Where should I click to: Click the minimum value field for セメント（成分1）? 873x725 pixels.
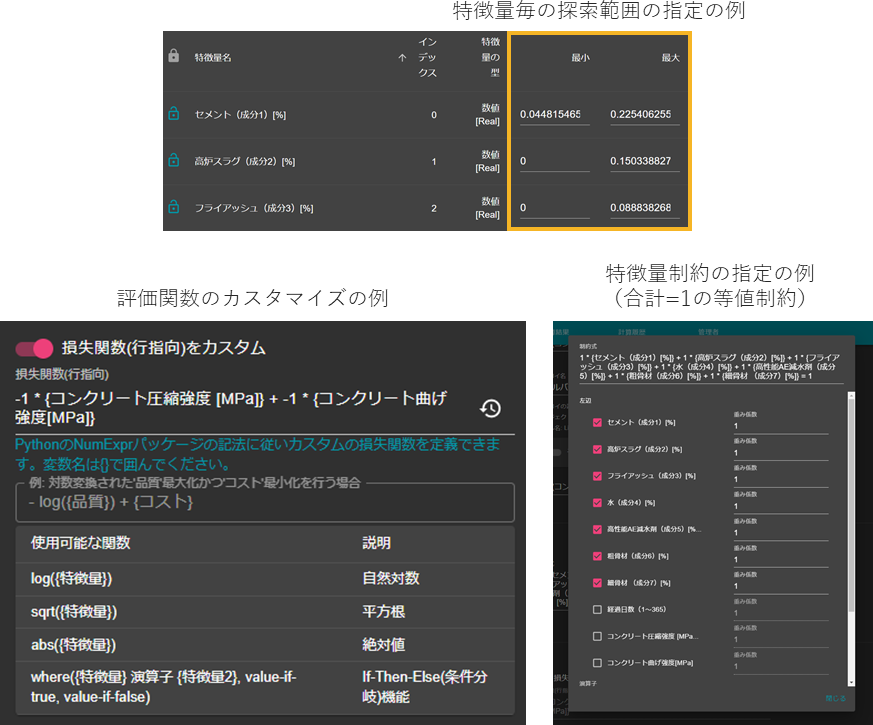pos(554,115)
